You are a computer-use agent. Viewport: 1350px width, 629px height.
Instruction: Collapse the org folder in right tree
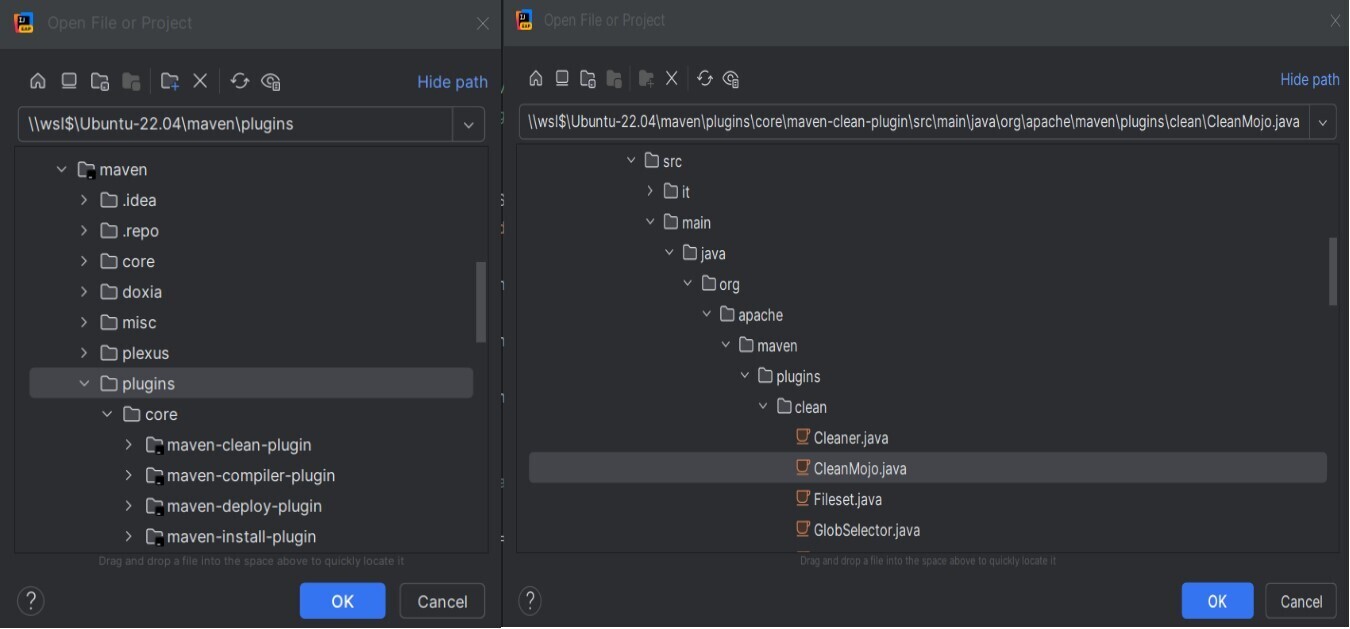click(688, 284)
